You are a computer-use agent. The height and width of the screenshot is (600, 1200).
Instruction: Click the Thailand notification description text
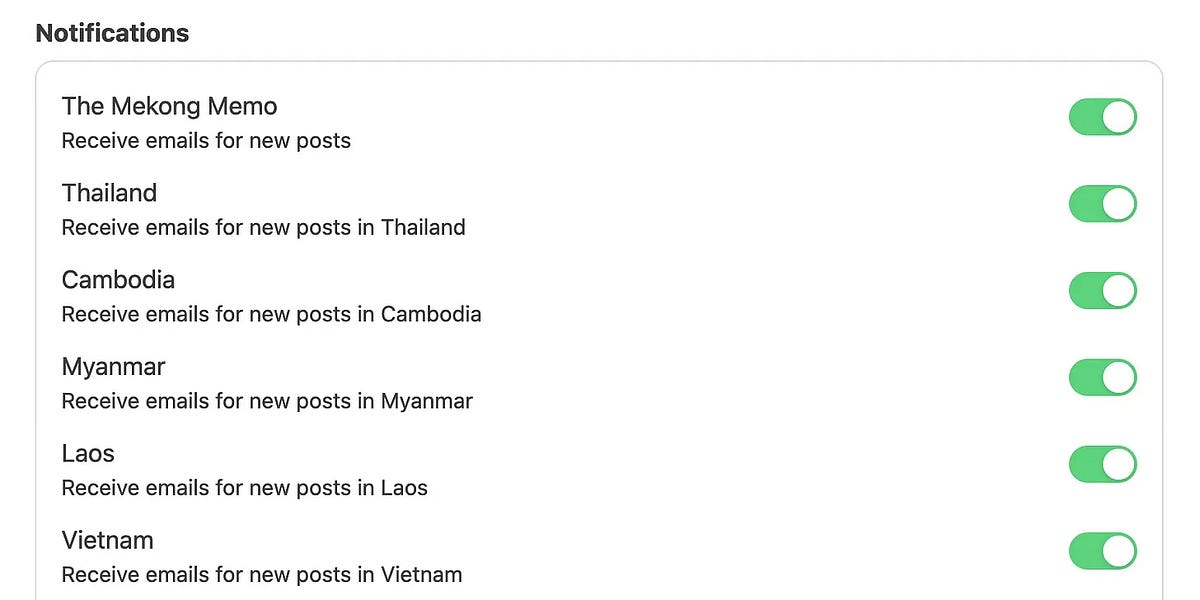pyautogui.click(x=264, y=228)
